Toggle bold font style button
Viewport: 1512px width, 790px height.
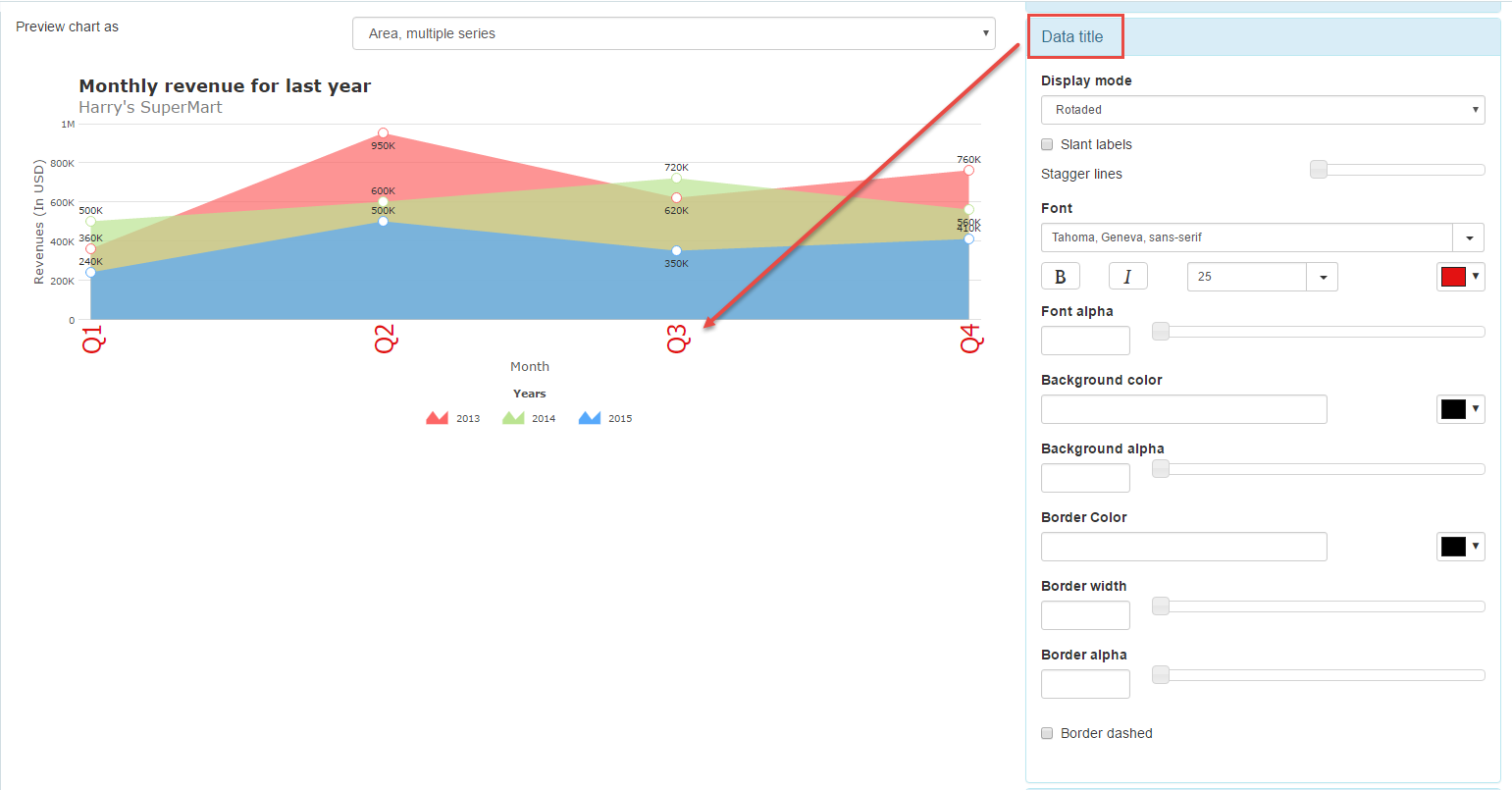click(1060, 277)
